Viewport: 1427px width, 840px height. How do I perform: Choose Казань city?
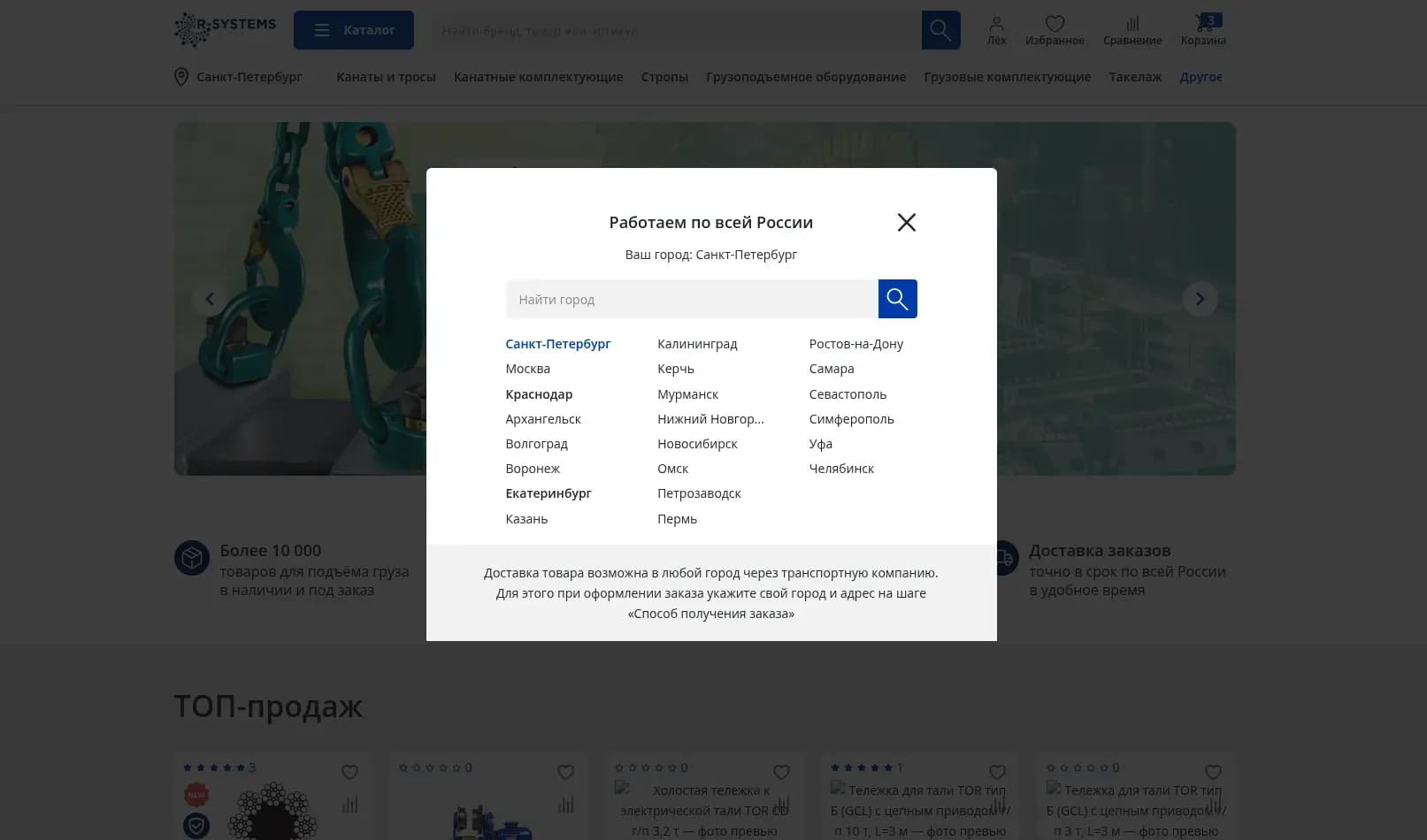526,519
